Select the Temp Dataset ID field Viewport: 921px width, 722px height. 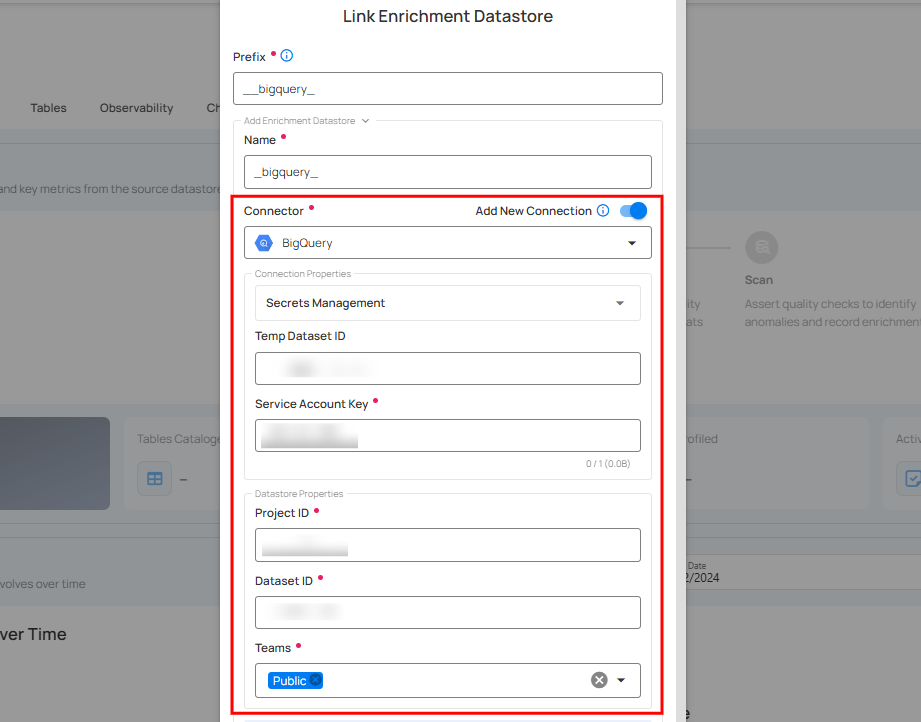(447, 368)
